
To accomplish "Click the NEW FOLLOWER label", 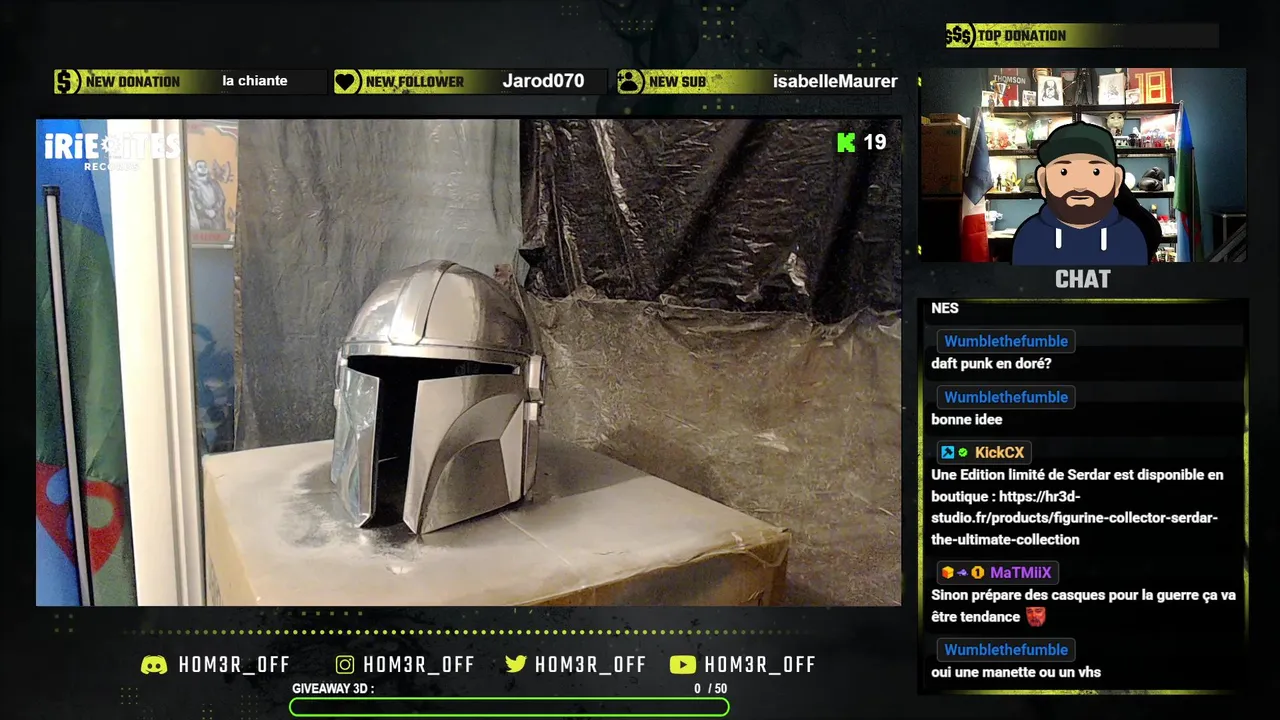I will 415,82.
